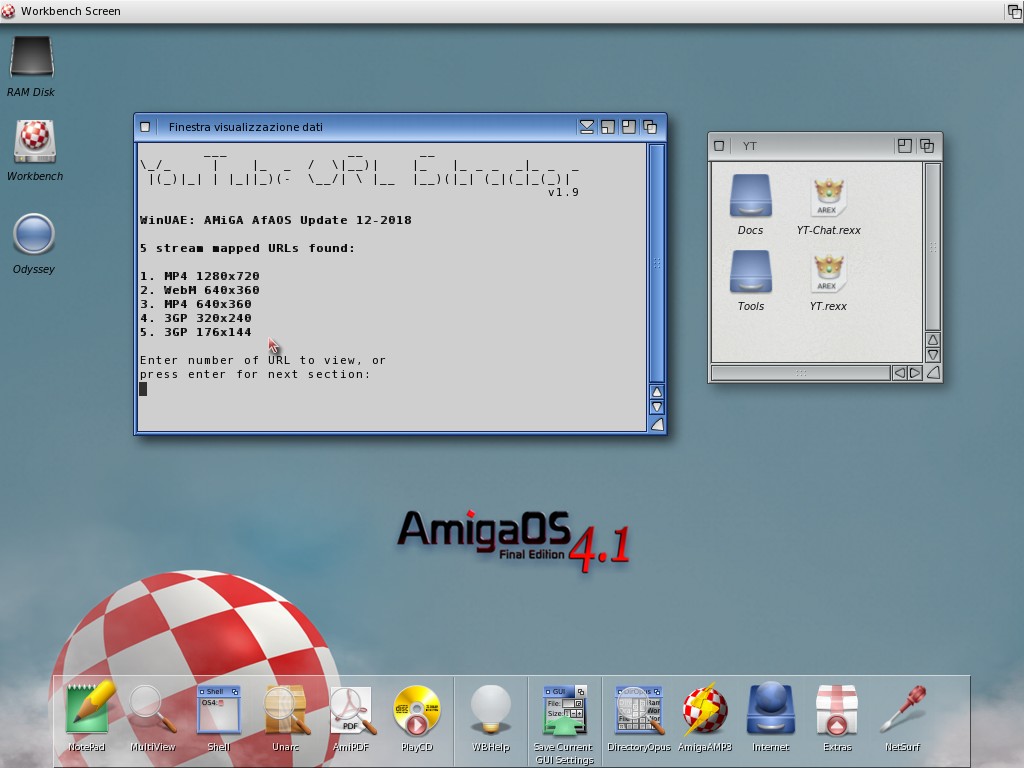Run the YT-Chat.rexx script
This screenshot has height=768, width=1024.
828,197
